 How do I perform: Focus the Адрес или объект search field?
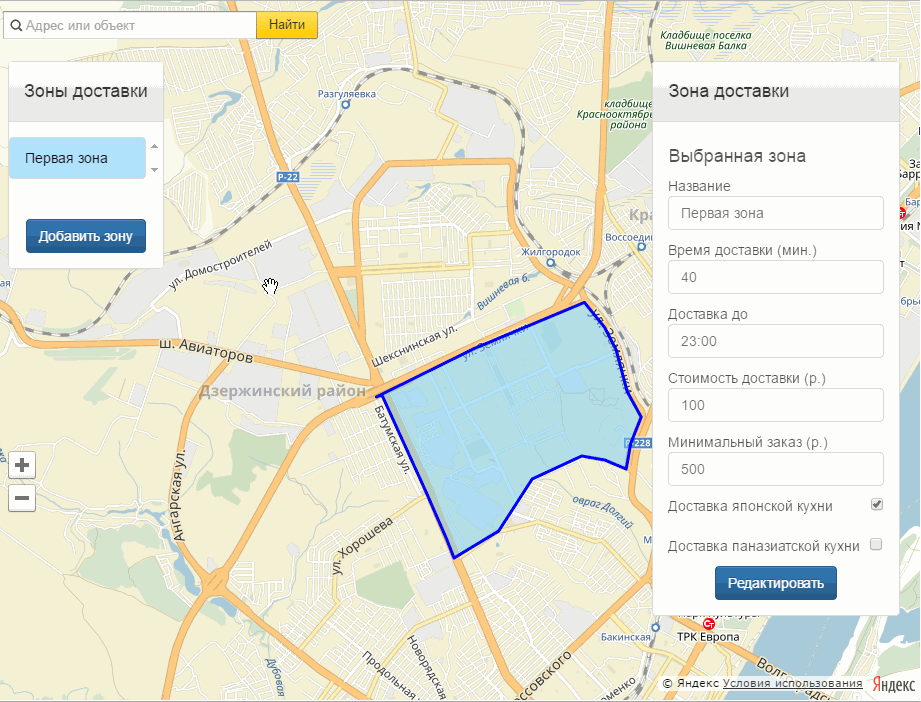pos(138,25)
